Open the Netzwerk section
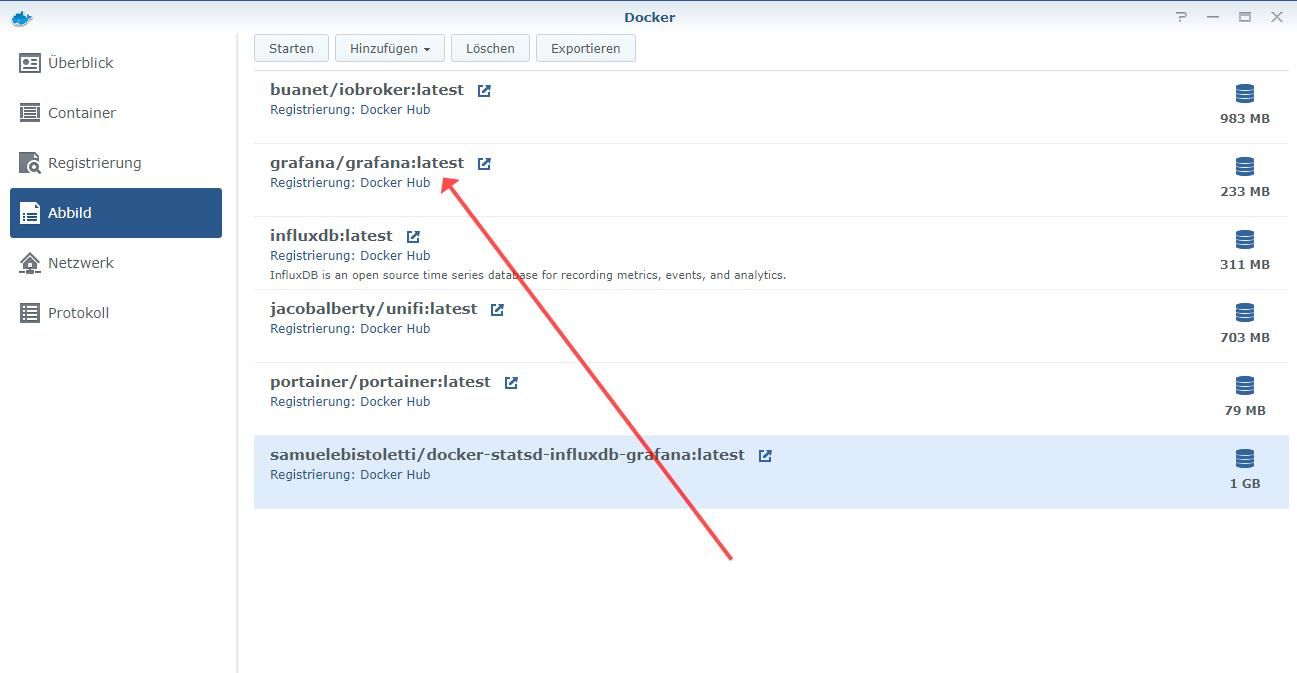This screenshot has width=1297, height=673. click(116, 263)
